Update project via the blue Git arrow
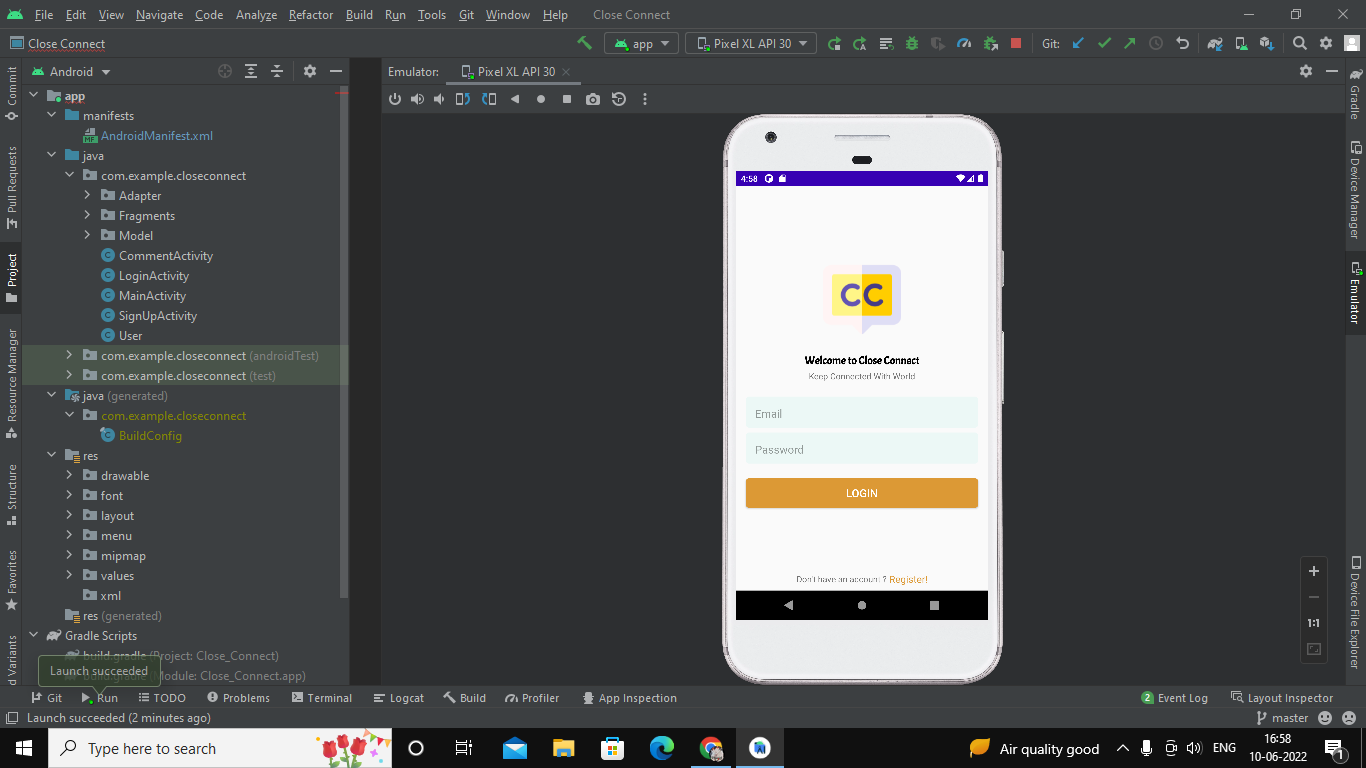Image resolution: width=1366 pixels, height=768 pixels. 1077,44
